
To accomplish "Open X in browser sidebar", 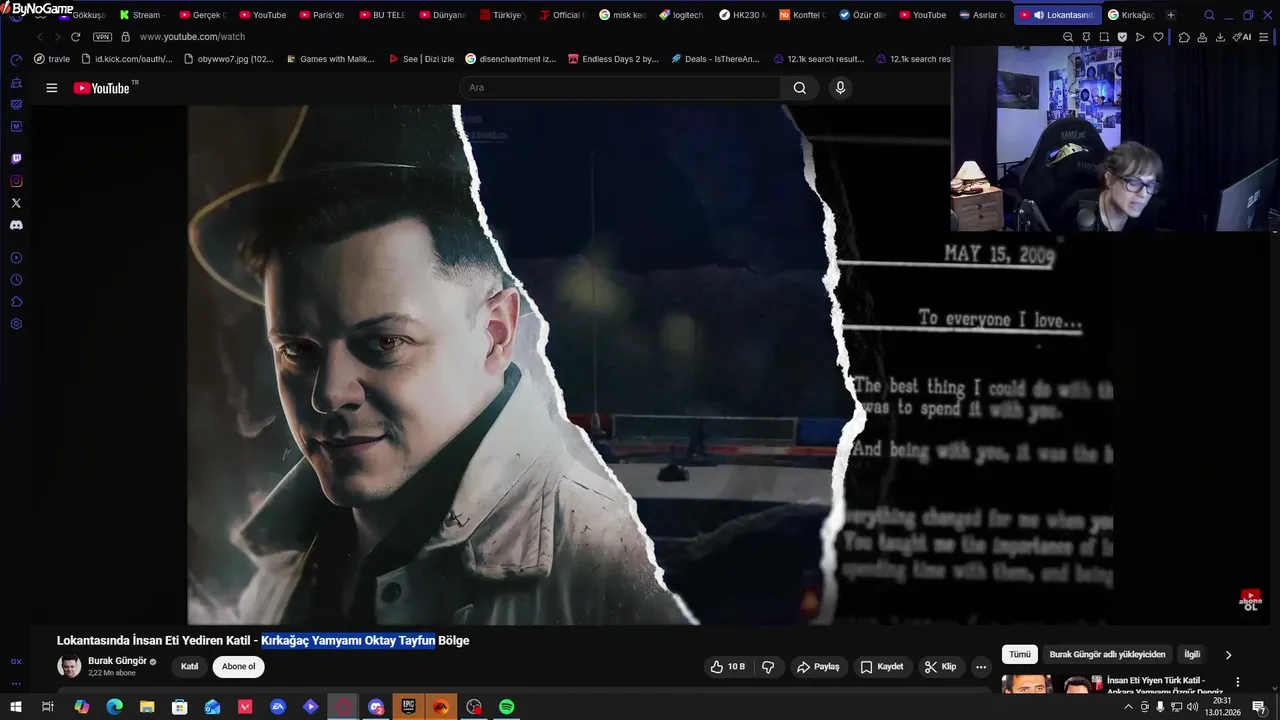I will coord(16,203).
